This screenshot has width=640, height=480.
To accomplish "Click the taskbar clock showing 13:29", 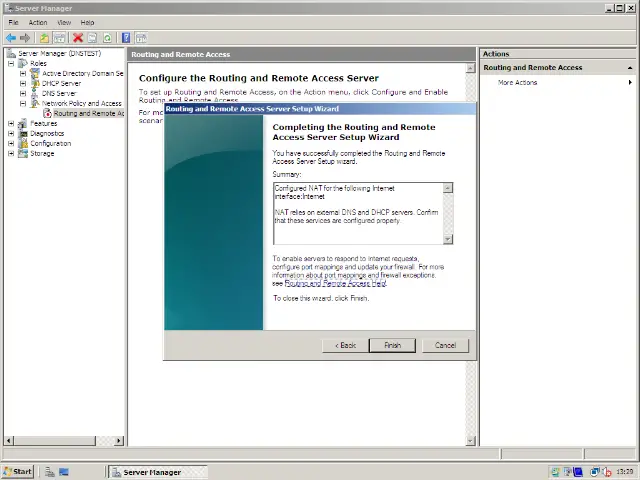I will click(x=624, y=472).
